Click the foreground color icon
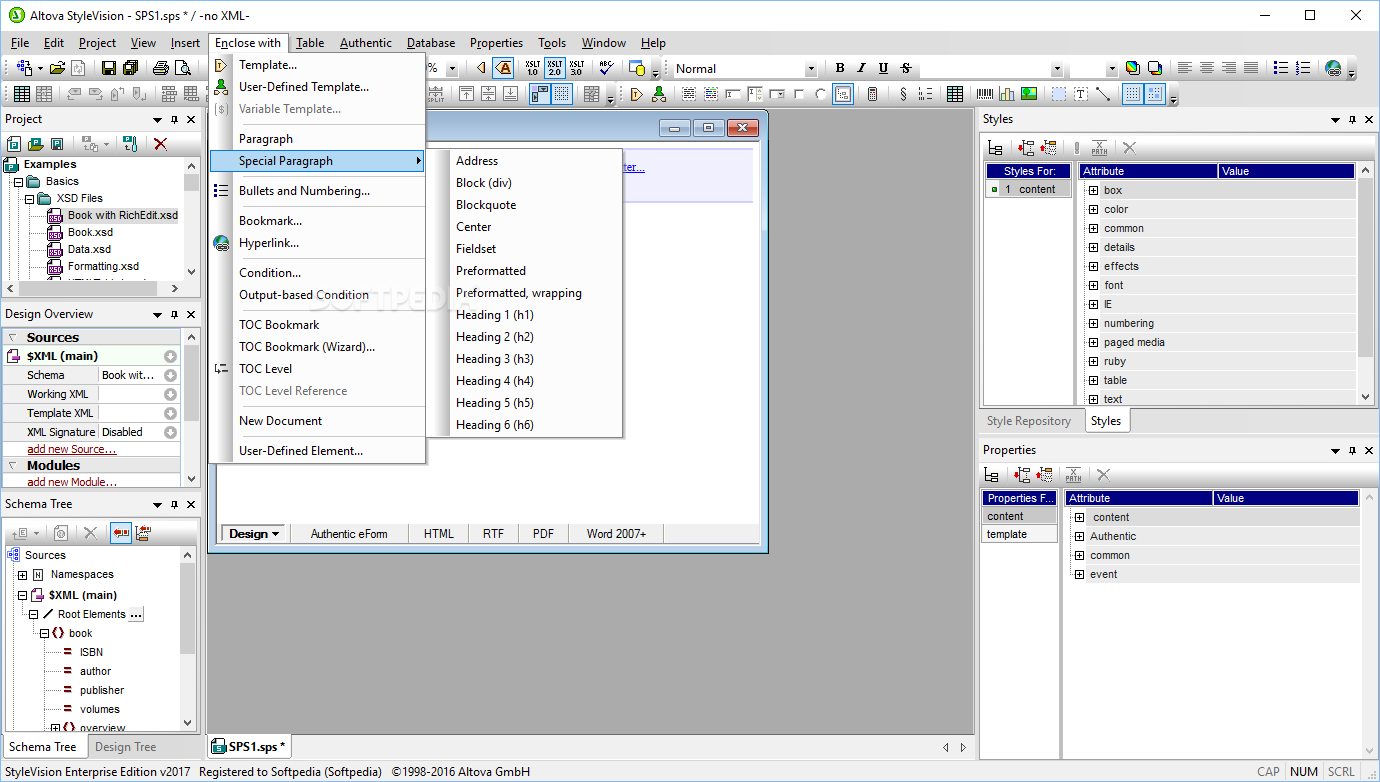 [1132, 68]
